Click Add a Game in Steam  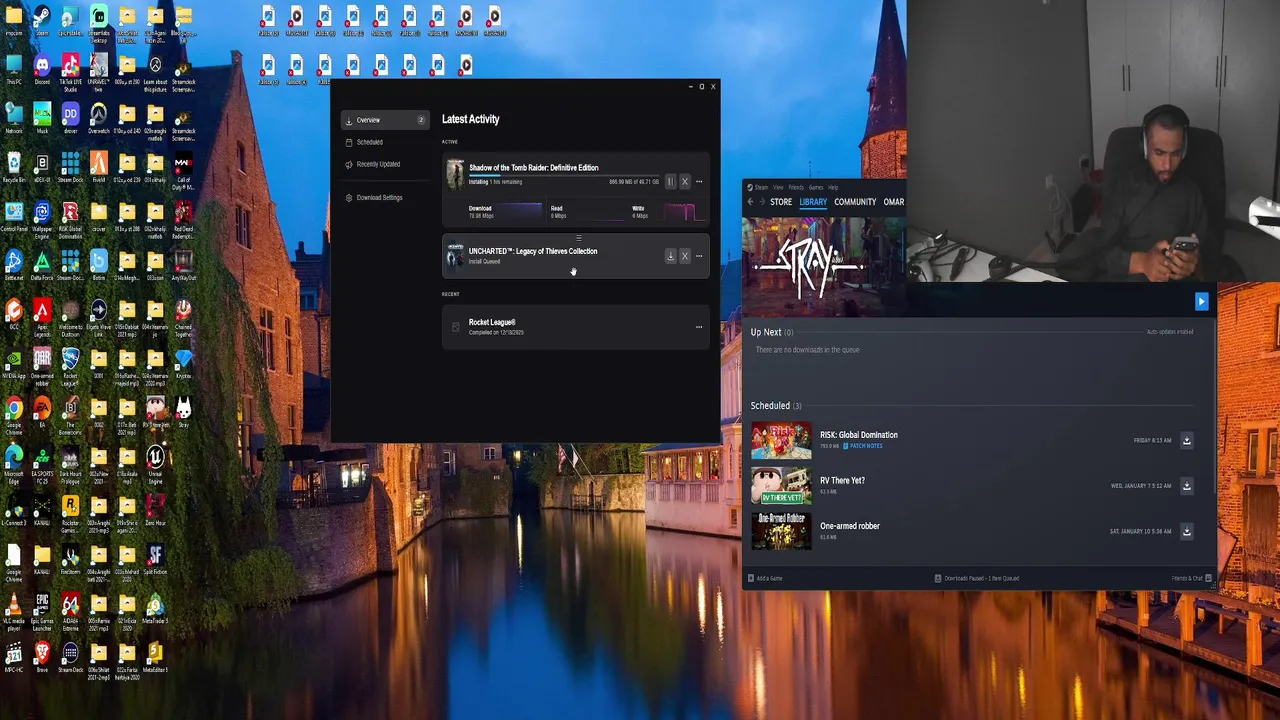pyautogui.click(x=765, y=578)
